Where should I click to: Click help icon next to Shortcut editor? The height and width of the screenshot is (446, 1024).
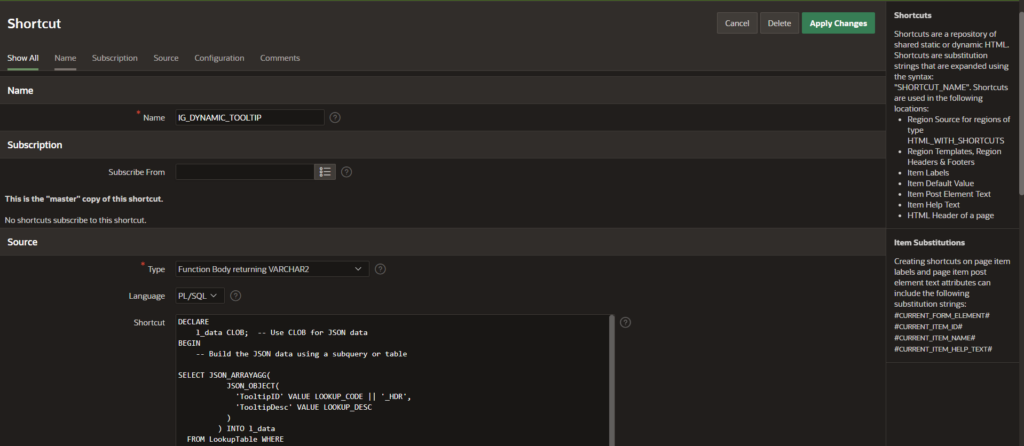coord(626,322)
